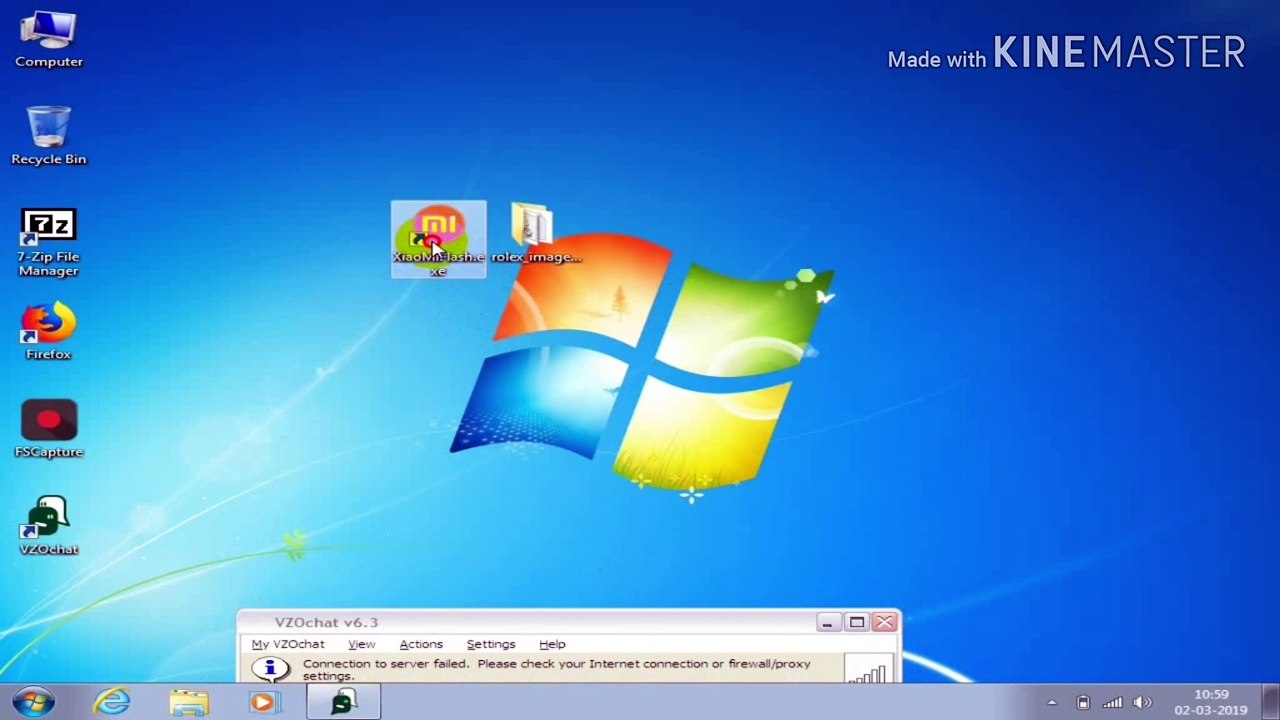The width and height of the screenshot is (1280, 720).
Task: Open the Windows Start menu
Action: click(x=33, y=702)
